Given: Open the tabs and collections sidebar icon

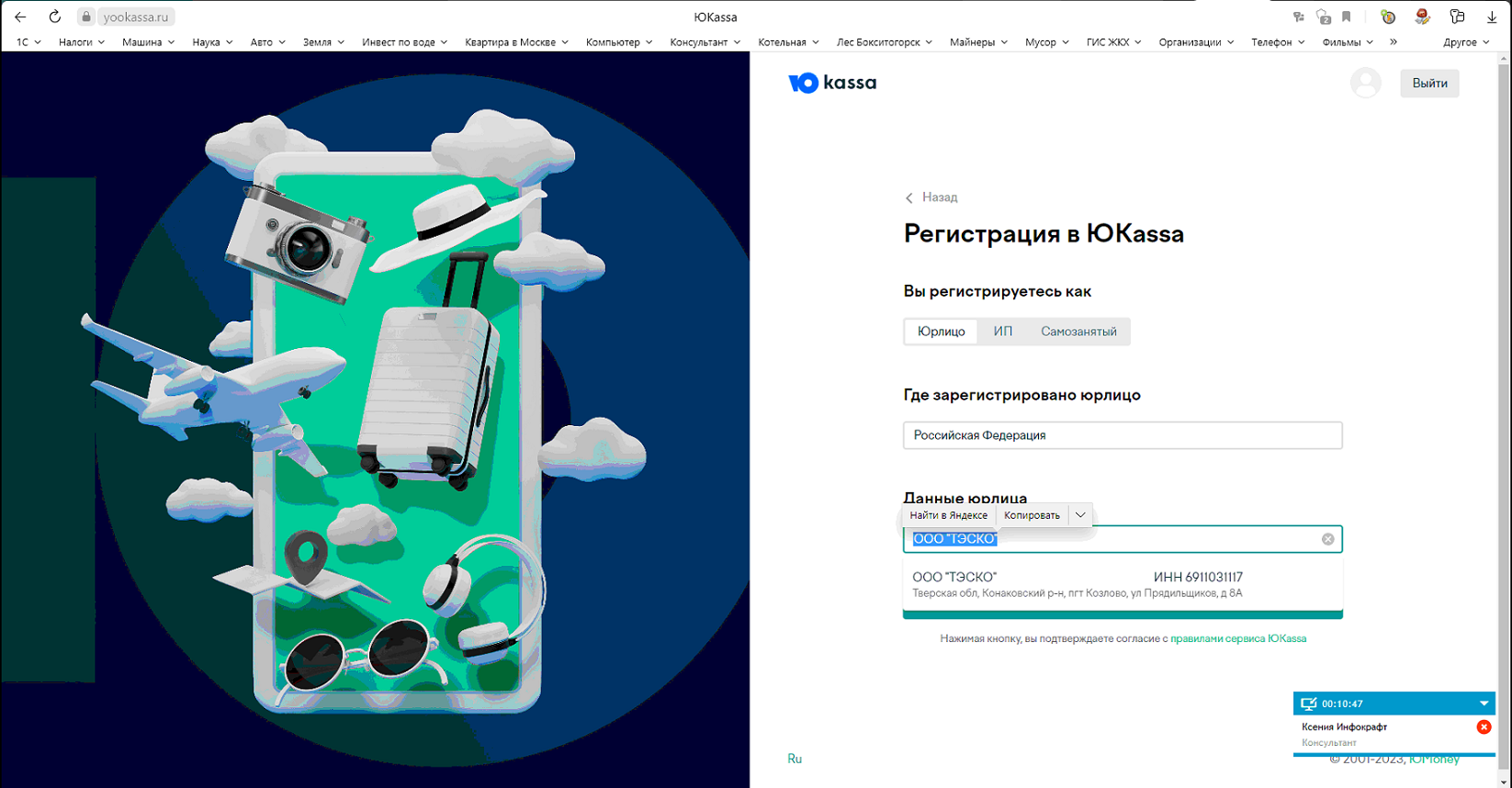Looking at the screenshot, I should click(1457, 17).
